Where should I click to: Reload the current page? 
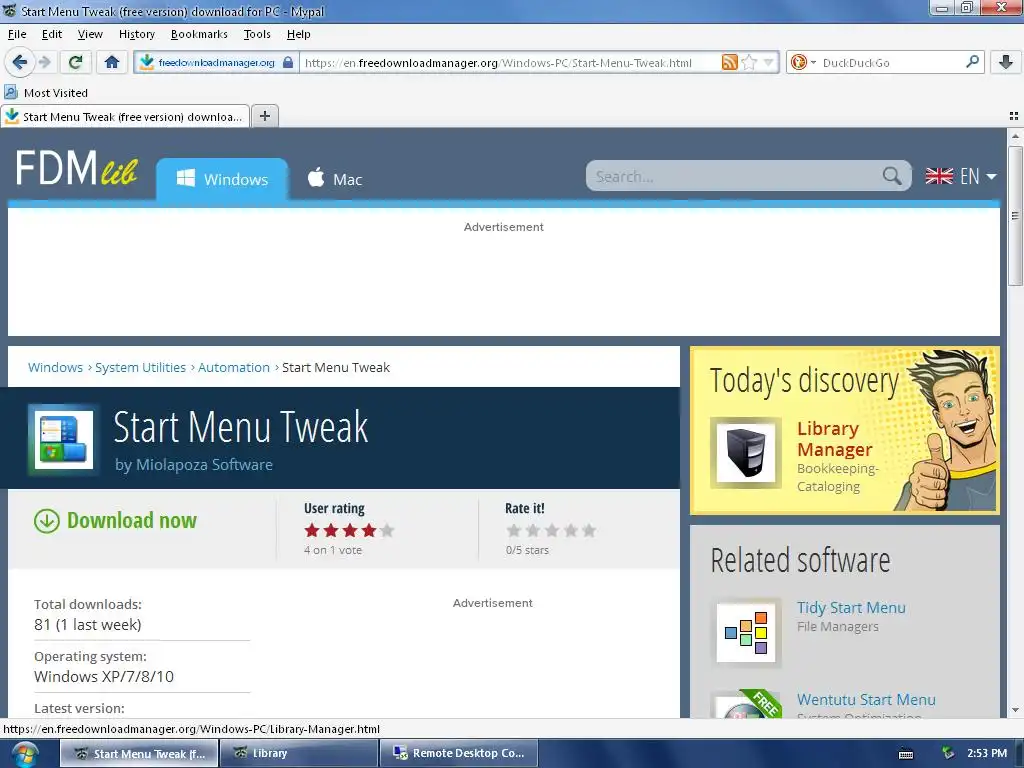pyautogui.click(x=75, y=63)
